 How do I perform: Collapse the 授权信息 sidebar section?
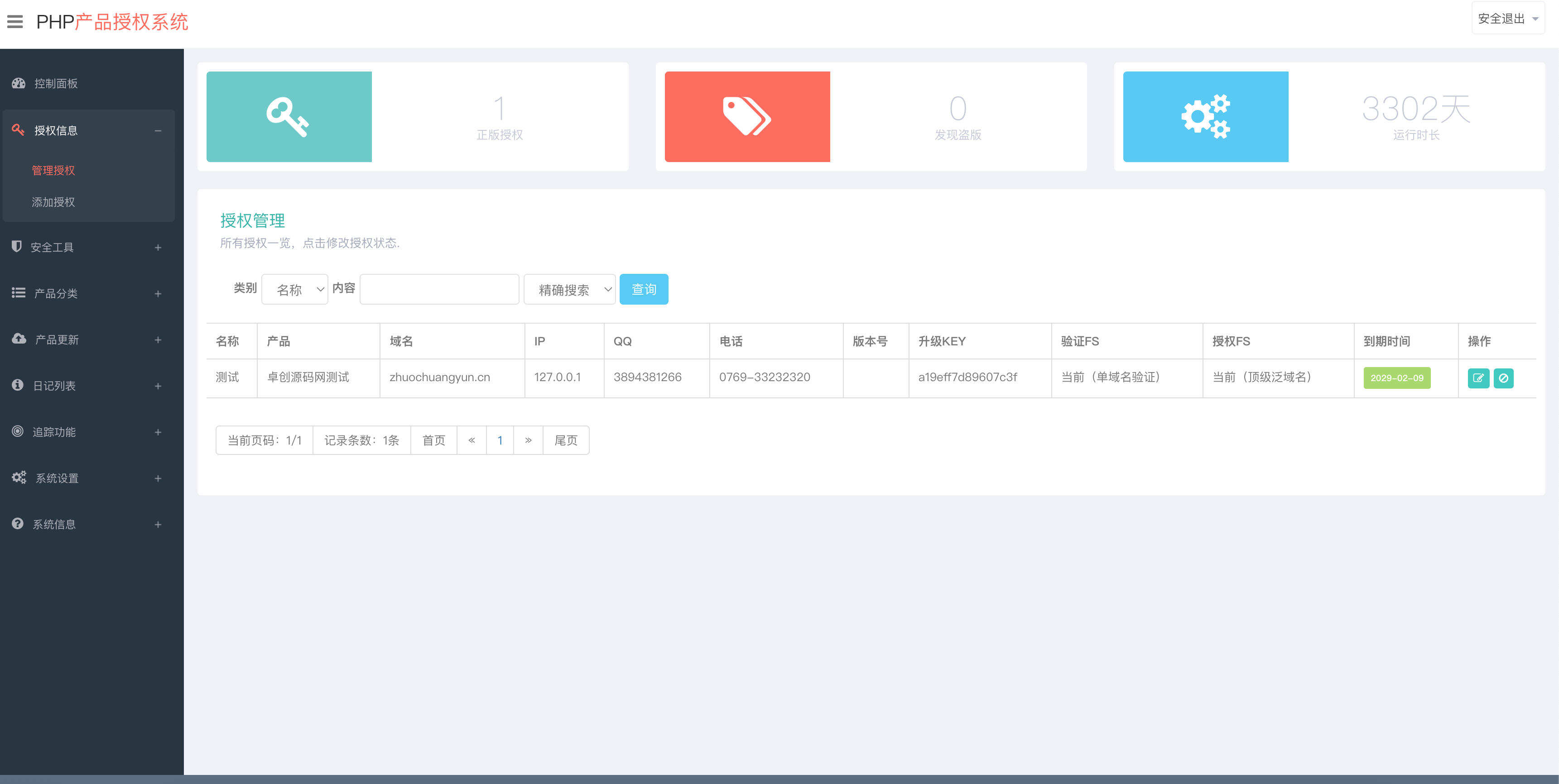point(158,130)
